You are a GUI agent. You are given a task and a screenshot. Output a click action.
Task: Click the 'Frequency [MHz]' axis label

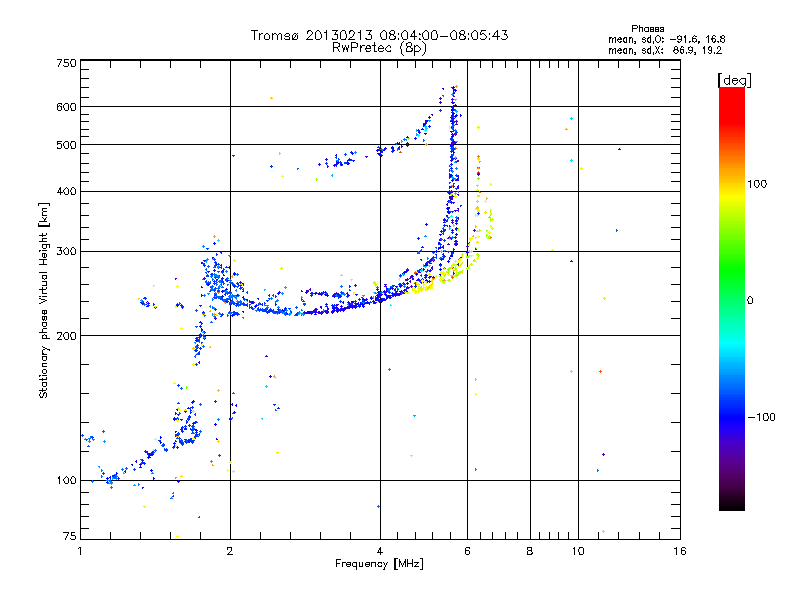379,564
